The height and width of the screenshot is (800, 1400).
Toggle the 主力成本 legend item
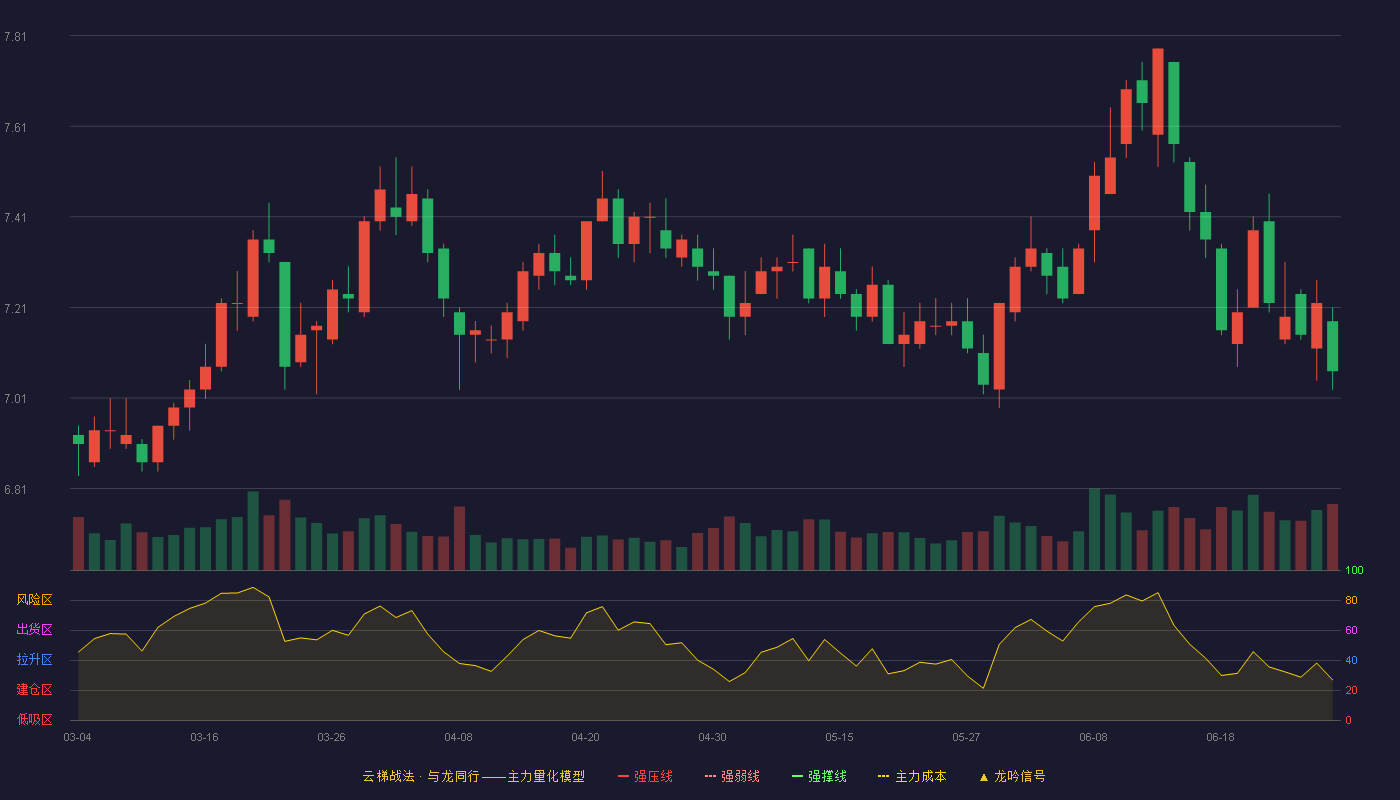click(x=912, y=776)
